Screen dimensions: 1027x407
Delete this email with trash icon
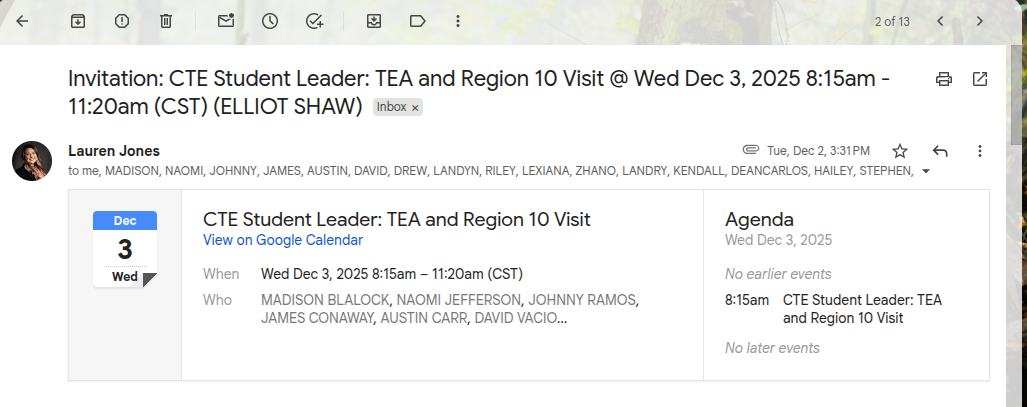(x=166, y=21)
